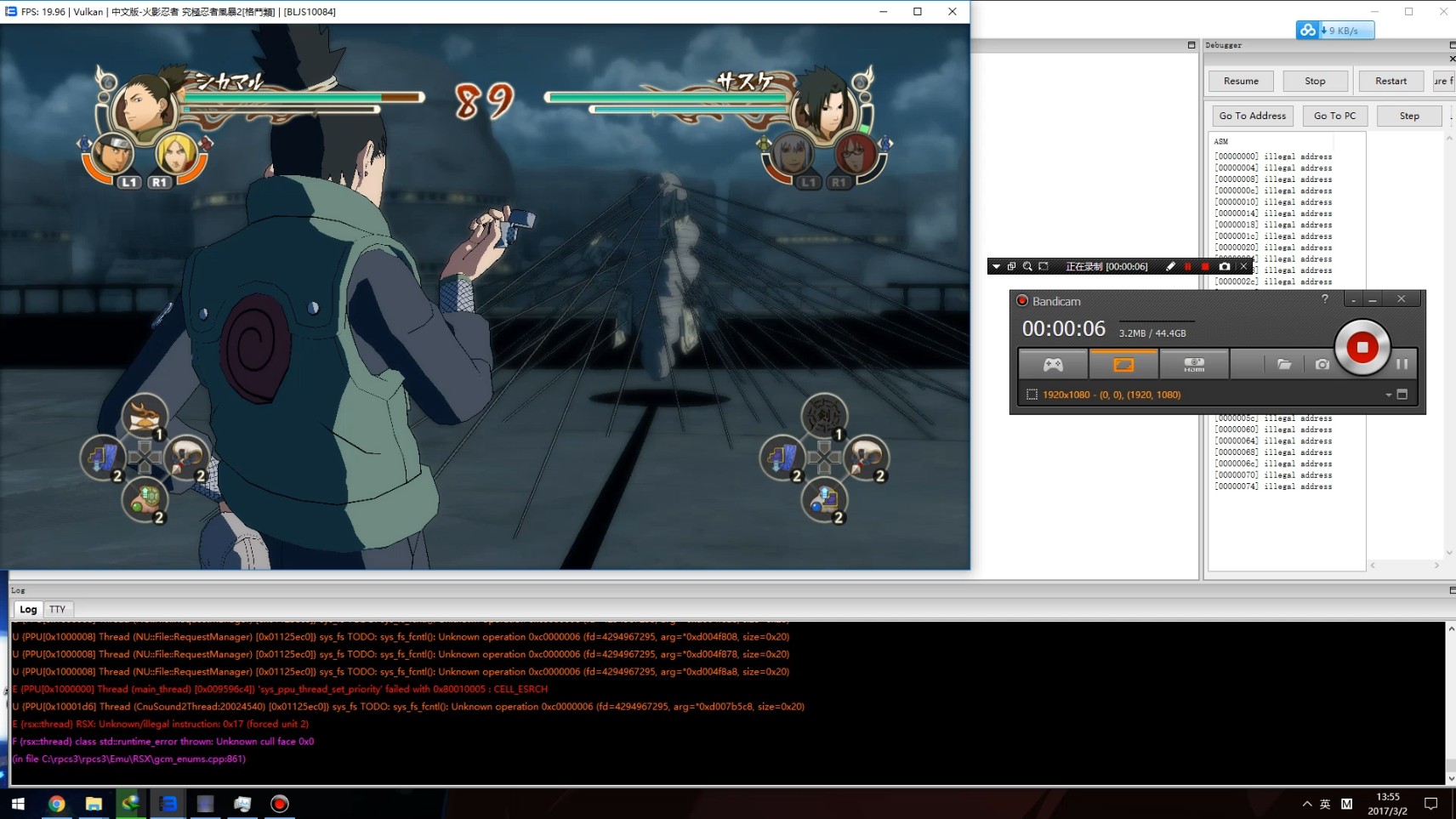Click the window-select icon on recording toolbar
This screenshot has width=1456, height=819.
[1011, 266]
